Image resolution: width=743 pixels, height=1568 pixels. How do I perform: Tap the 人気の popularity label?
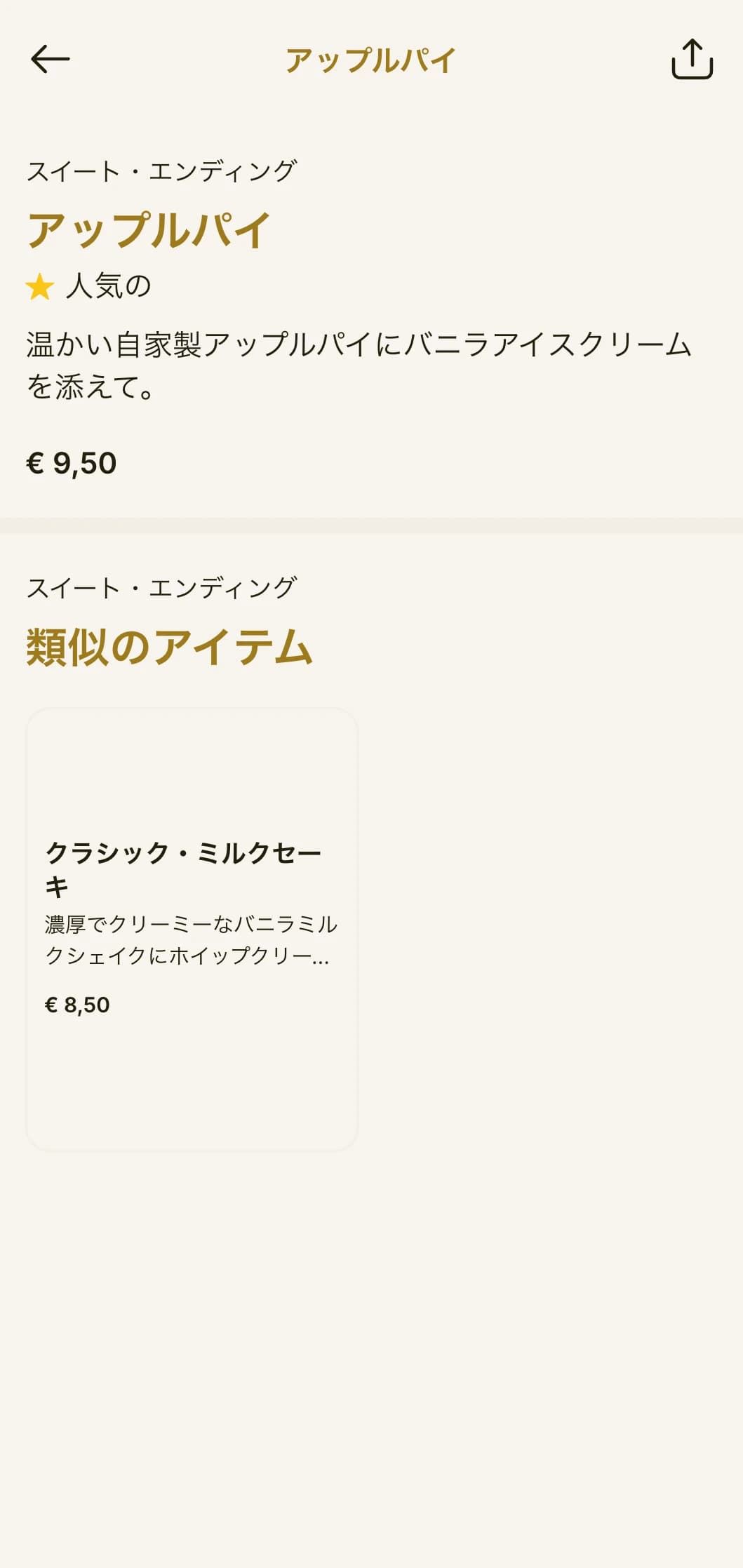click(x=109, y=286)
